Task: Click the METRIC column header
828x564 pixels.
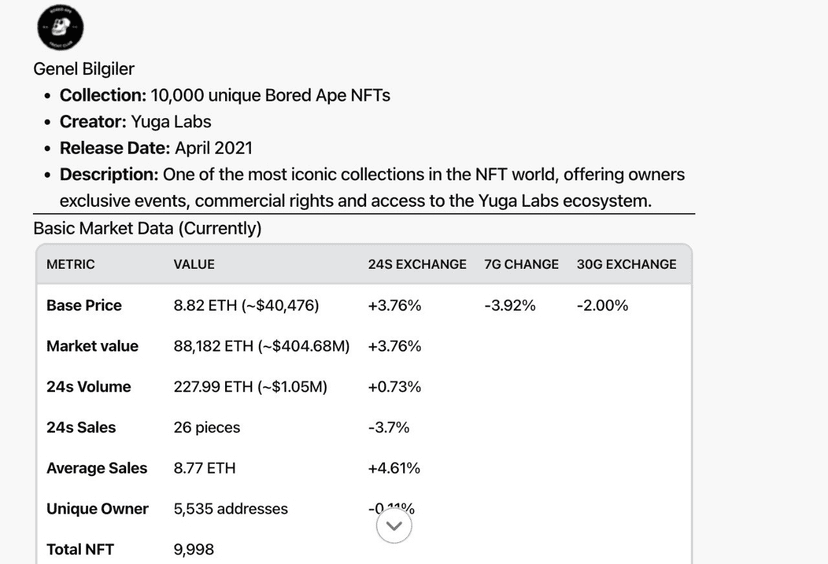Action: tap(71, 265)
